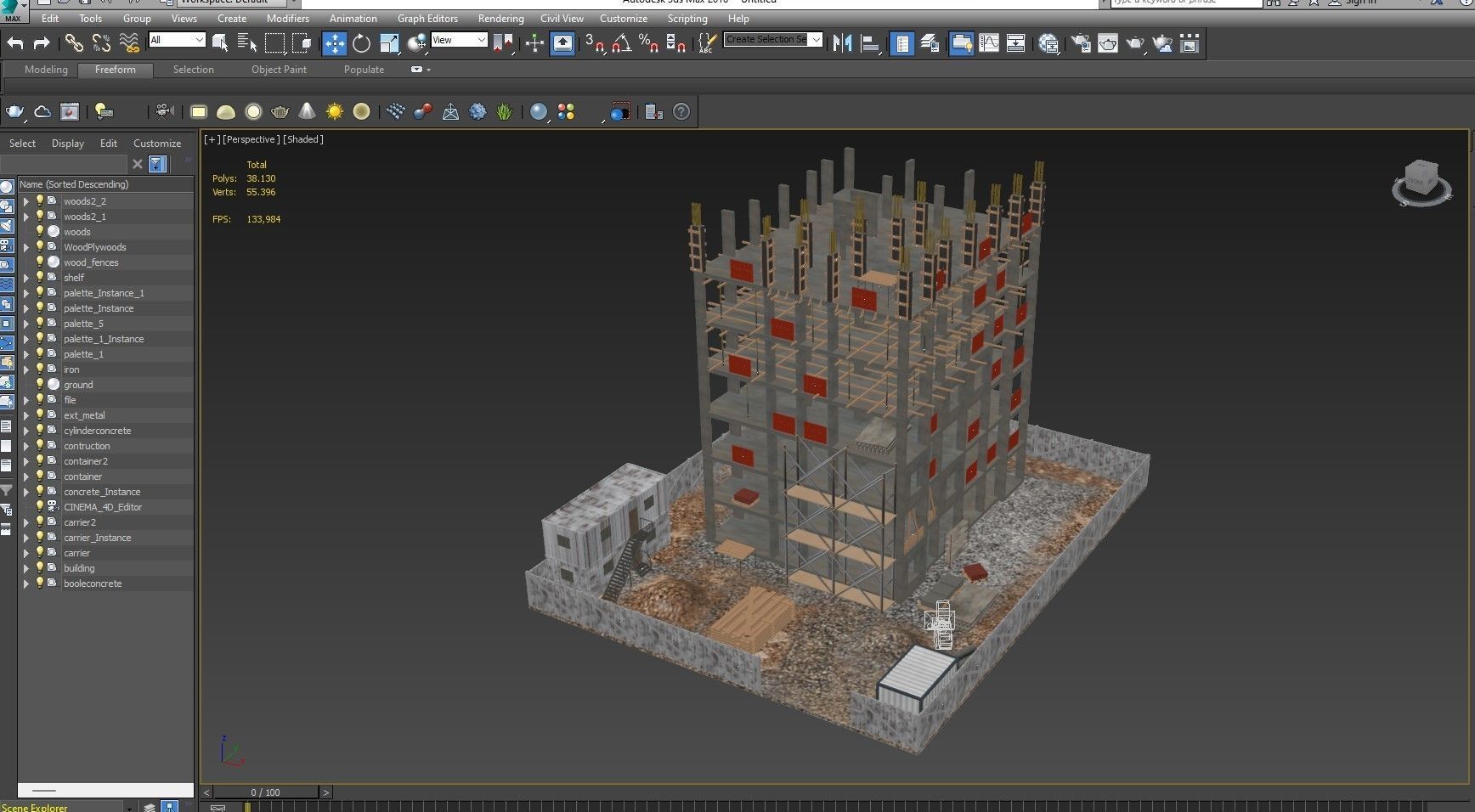The width and height of the screenshot is (1475, 812).
Task: Click the Redo arrow icon
Action: click(42, 42)
